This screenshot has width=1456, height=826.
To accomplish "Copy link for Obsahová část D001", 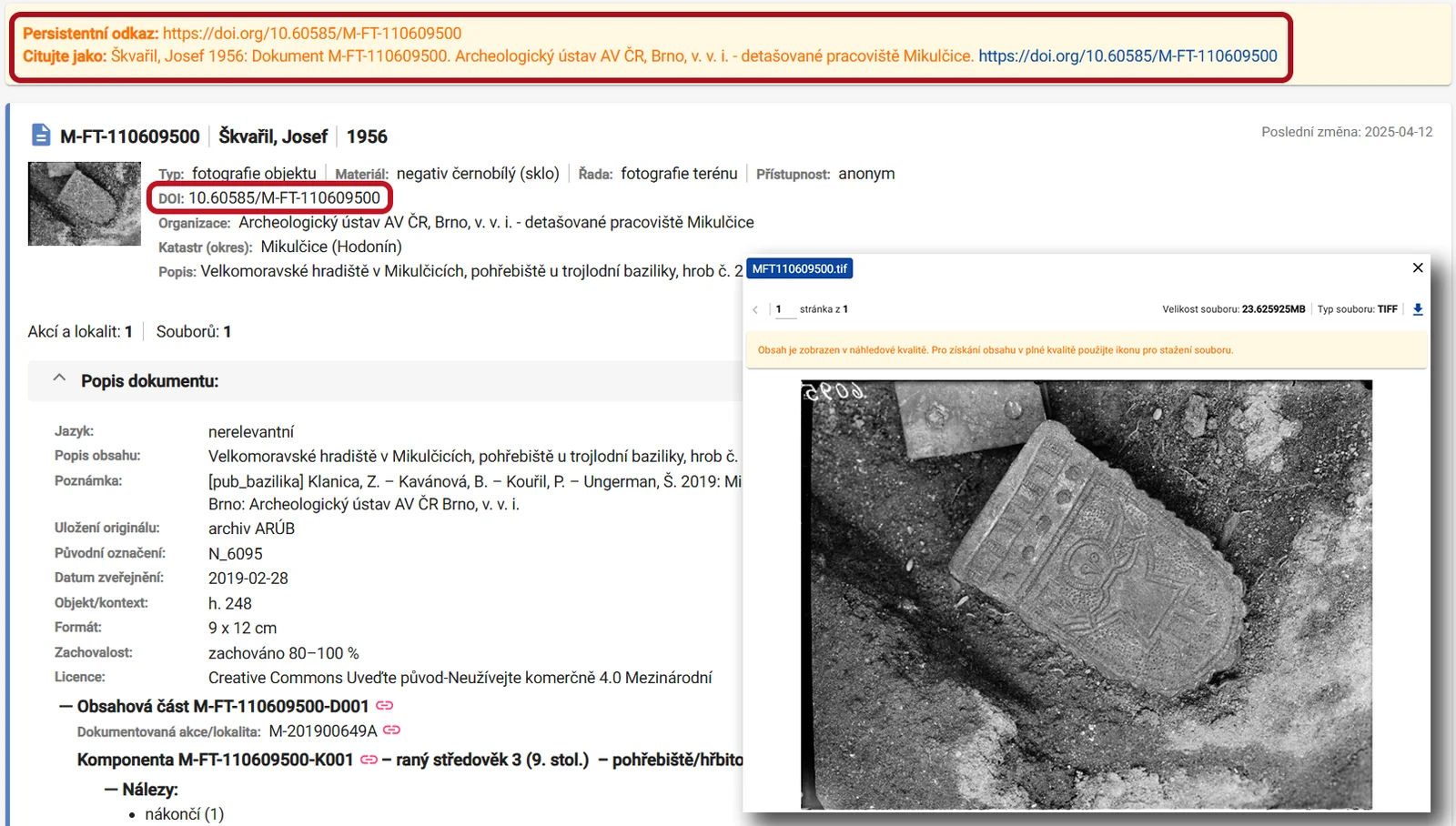I will pos(384,706).
